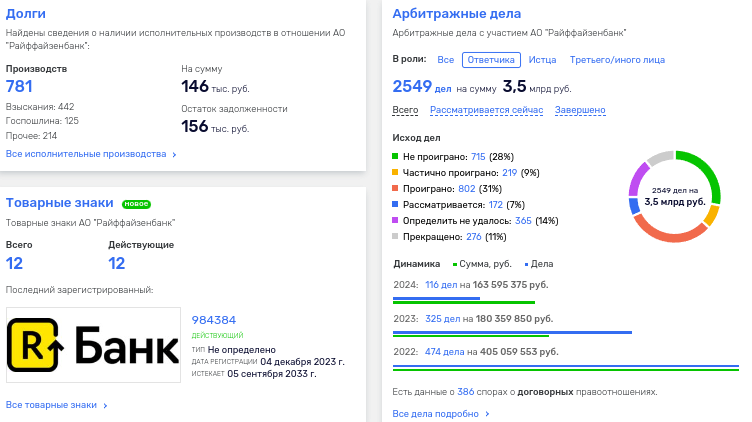The image size is (752, 422).
Task: Open 325 дел link for 2023
Action: coord(443,319)
